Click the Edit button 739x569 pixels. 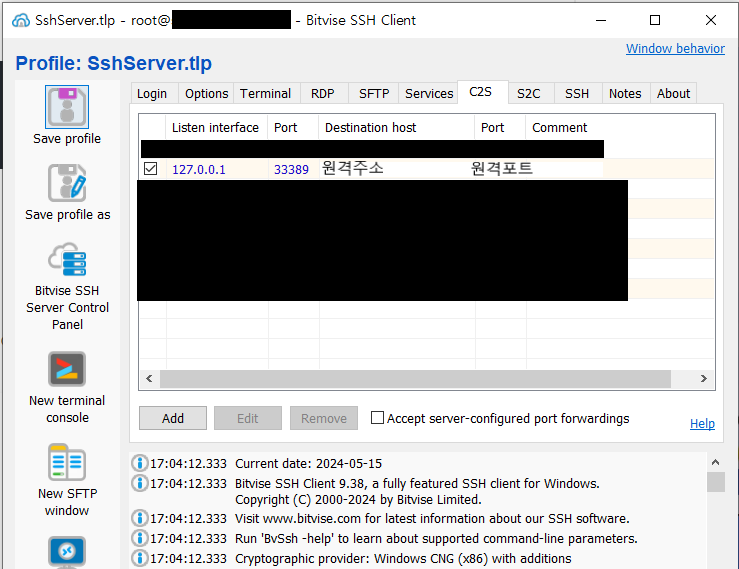[x=248, y=418]
